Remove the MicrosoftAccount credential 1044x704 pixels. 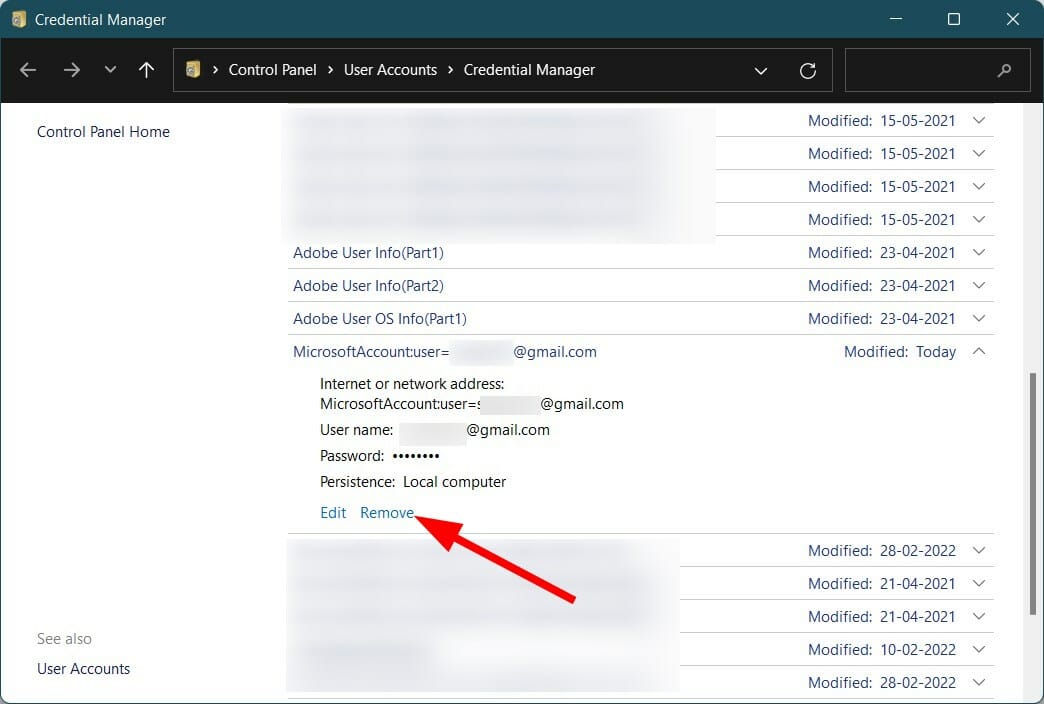(x=387, y=512)
